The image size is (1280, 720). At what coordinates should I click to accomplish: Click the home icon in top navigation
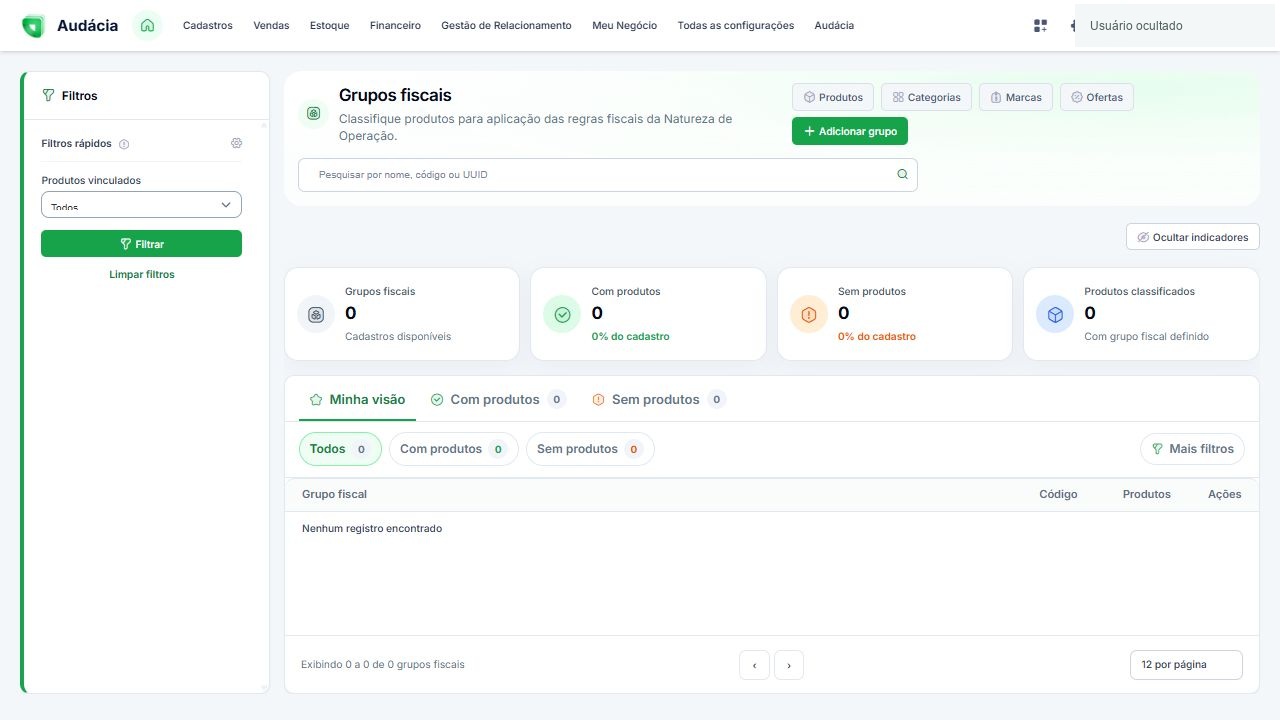tap(148, 26)
